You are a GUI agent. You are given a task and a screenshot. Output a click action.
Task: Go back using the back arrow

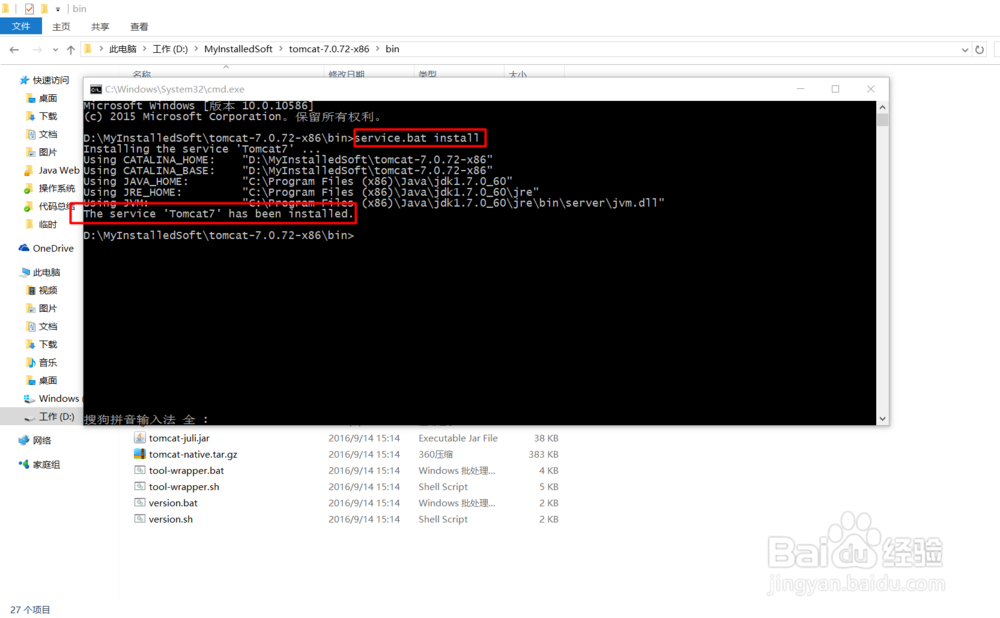14,49
